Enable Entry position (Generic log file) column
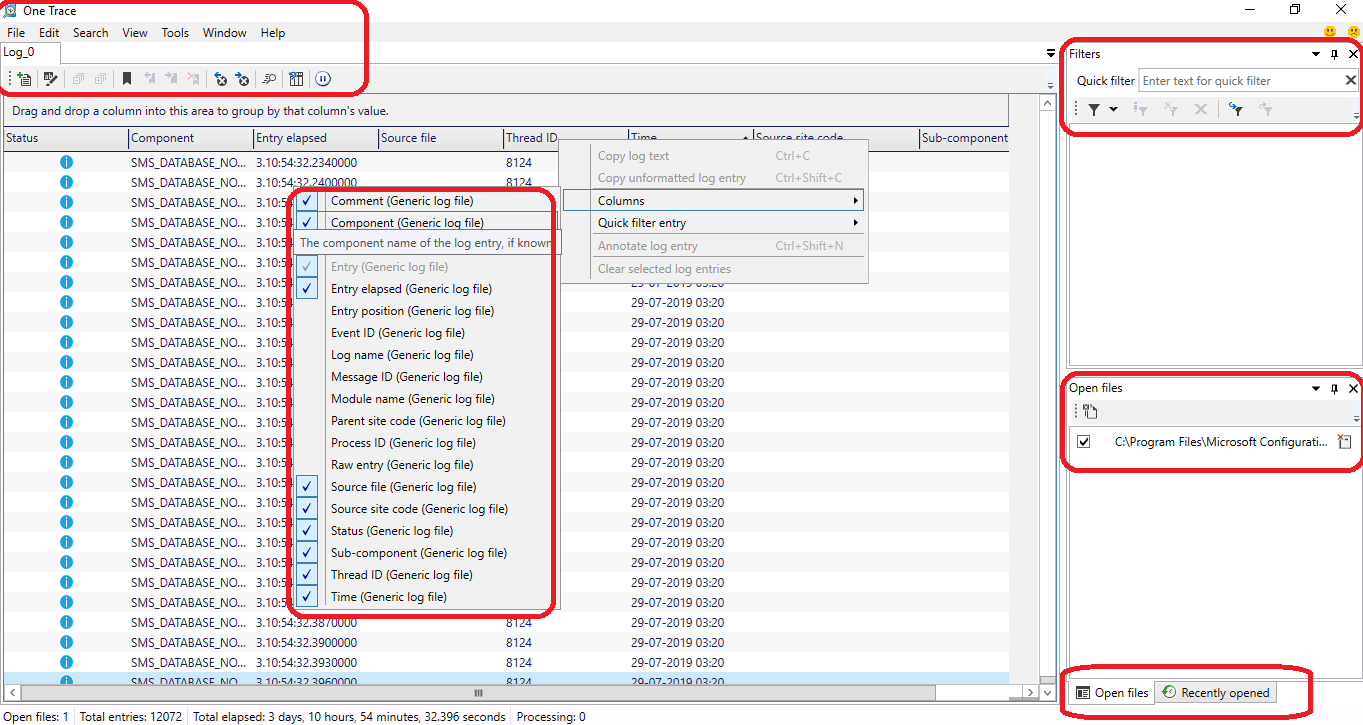Image resolution: width=1363 pixels, height=725 pixels. point(412,311)
